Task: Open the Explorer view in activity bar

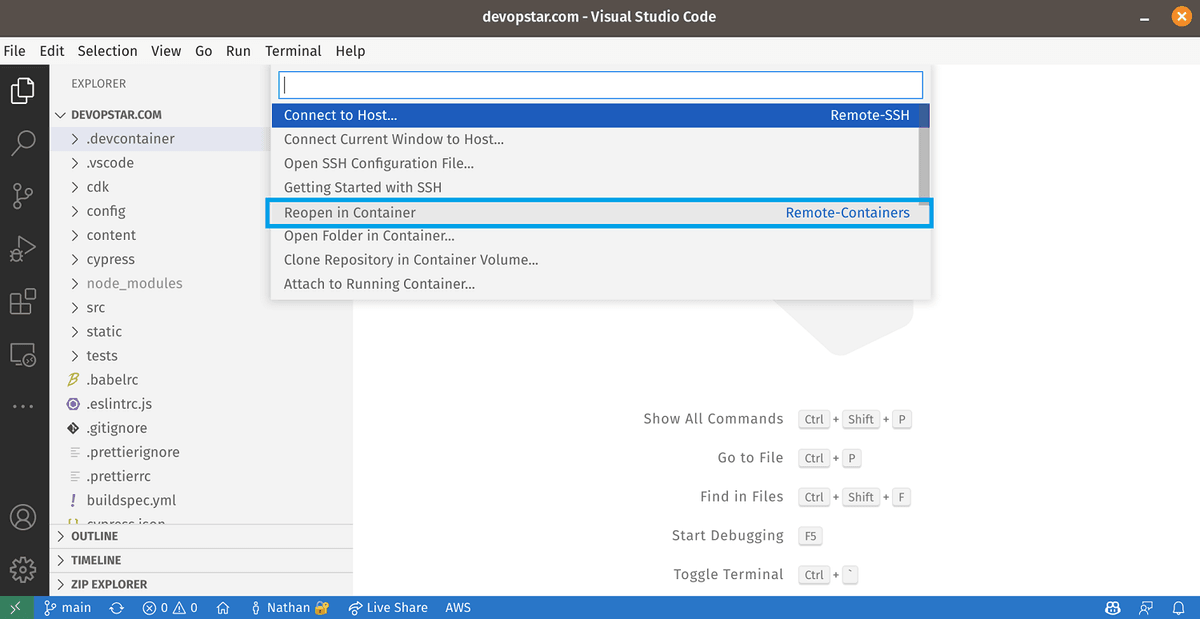Action: tap(23, 92)
